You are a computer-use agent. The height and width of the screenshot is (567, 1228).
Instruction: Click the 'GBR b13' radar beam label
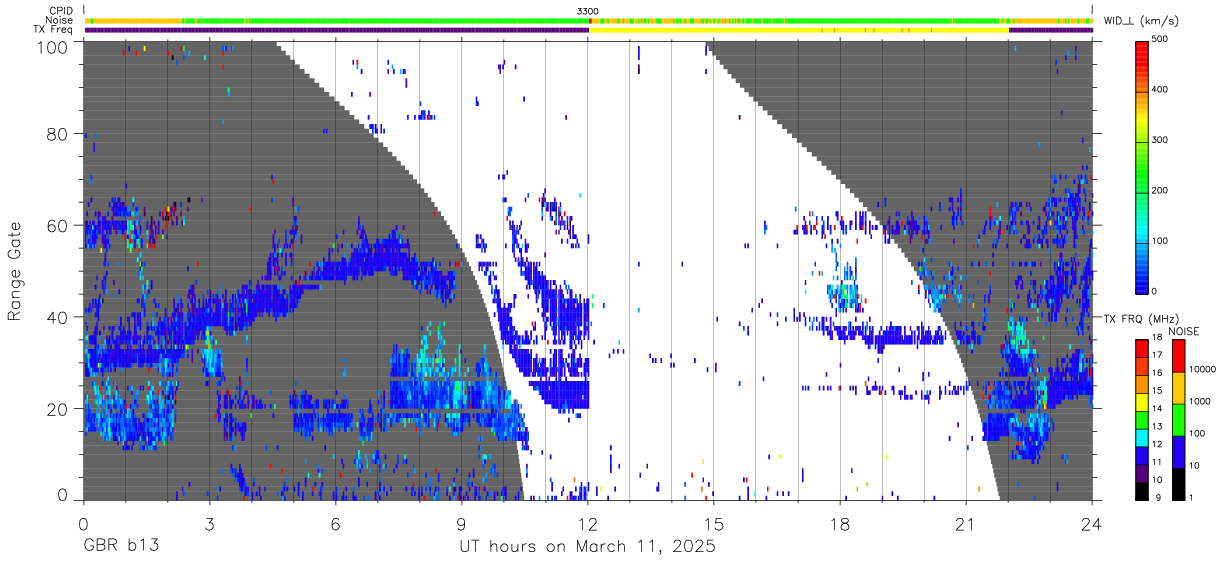click(x=120, y=548)
